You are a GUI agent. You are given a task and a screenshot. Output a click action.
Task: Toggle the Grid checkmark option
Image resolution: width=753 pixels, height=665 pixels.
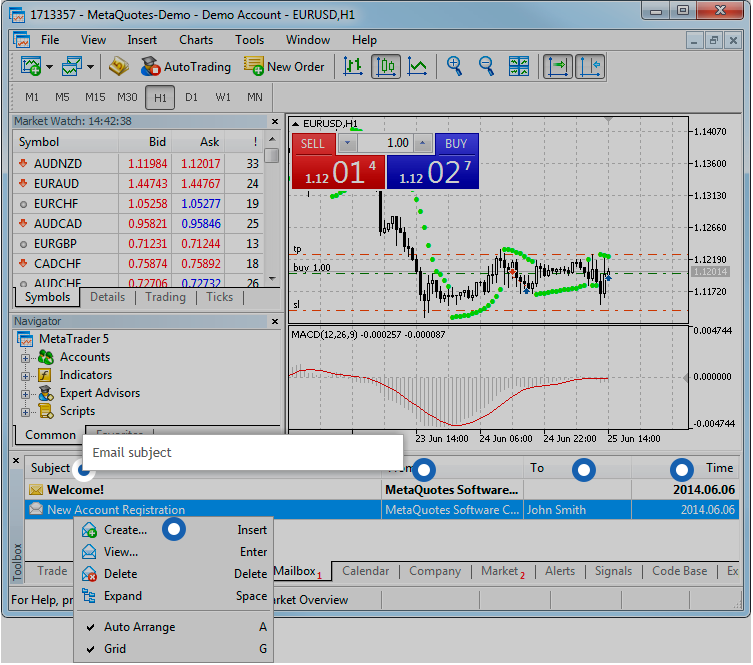coord(173,649)
